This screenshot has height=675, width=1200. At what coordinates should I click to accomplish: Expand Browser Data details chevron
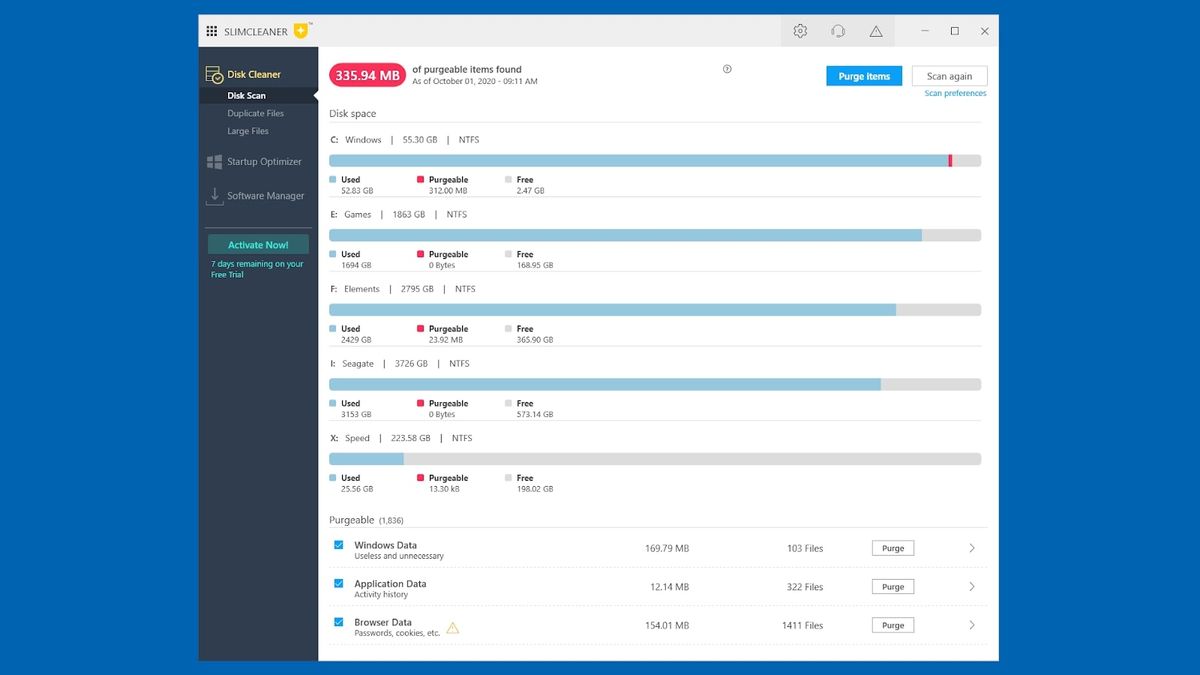pyautogui.click(x=972, y=625)
